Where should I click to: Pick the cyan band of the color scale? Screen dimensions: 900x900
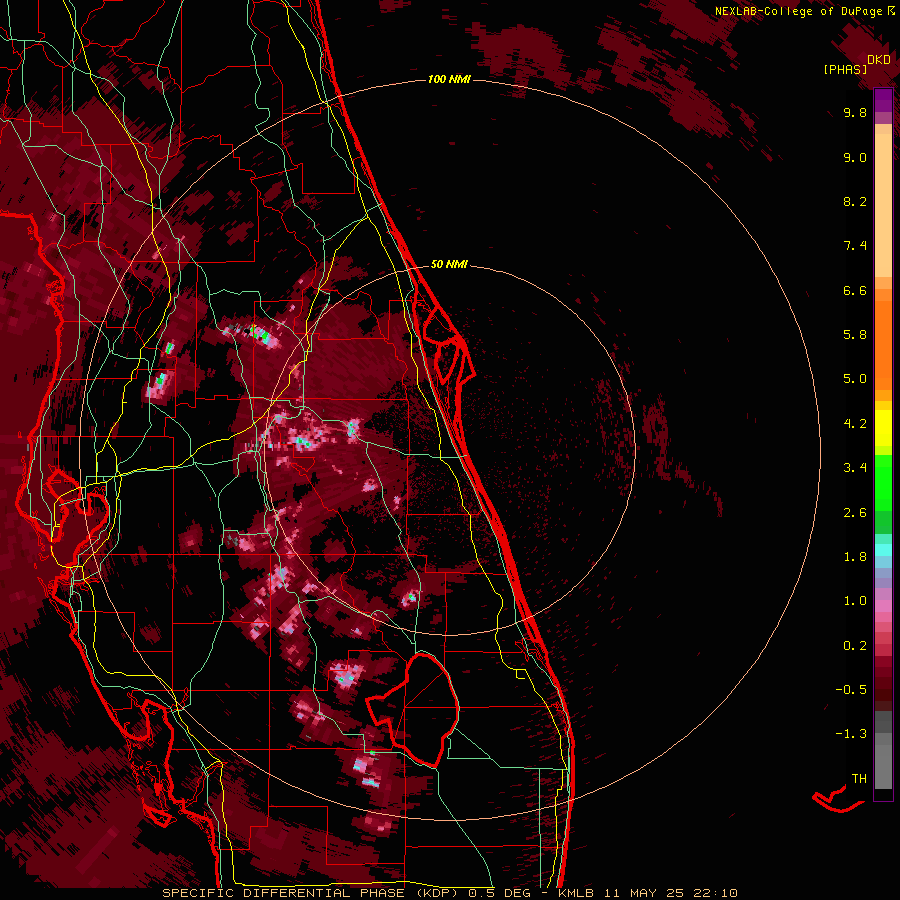883,550
